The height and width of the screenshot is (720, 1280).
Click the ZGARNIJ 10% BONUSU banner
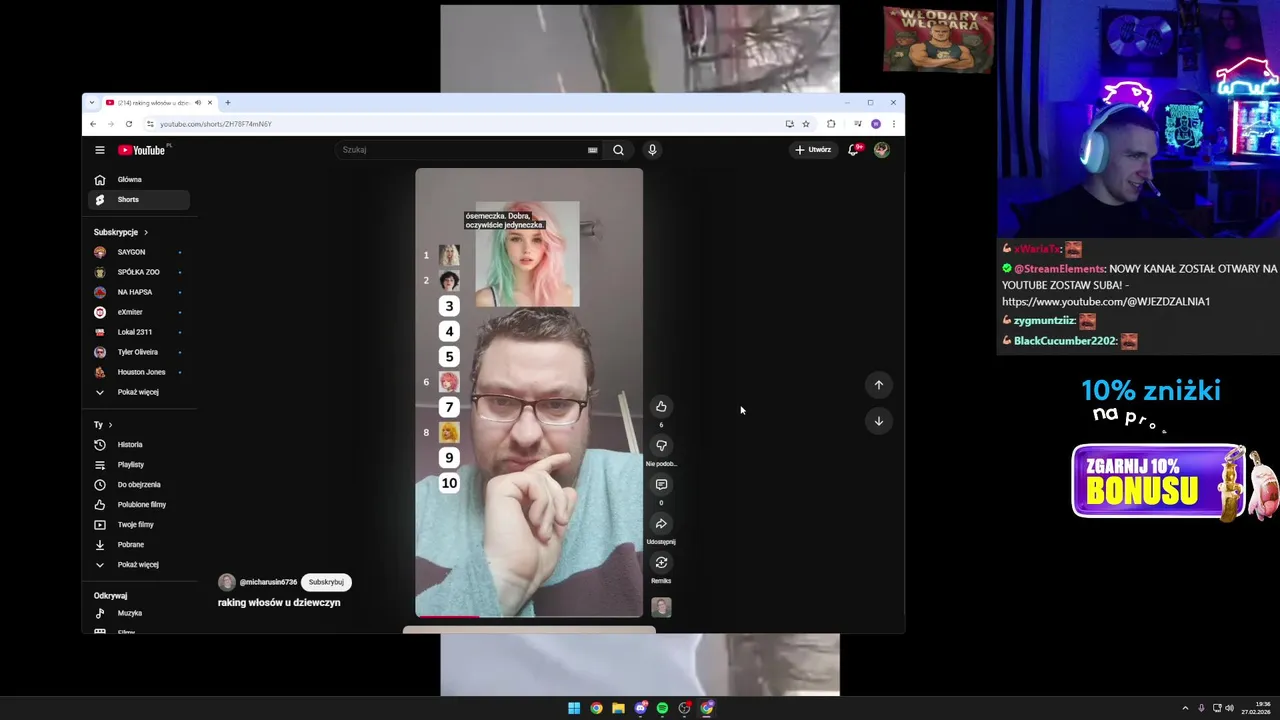click(1158, 482)
